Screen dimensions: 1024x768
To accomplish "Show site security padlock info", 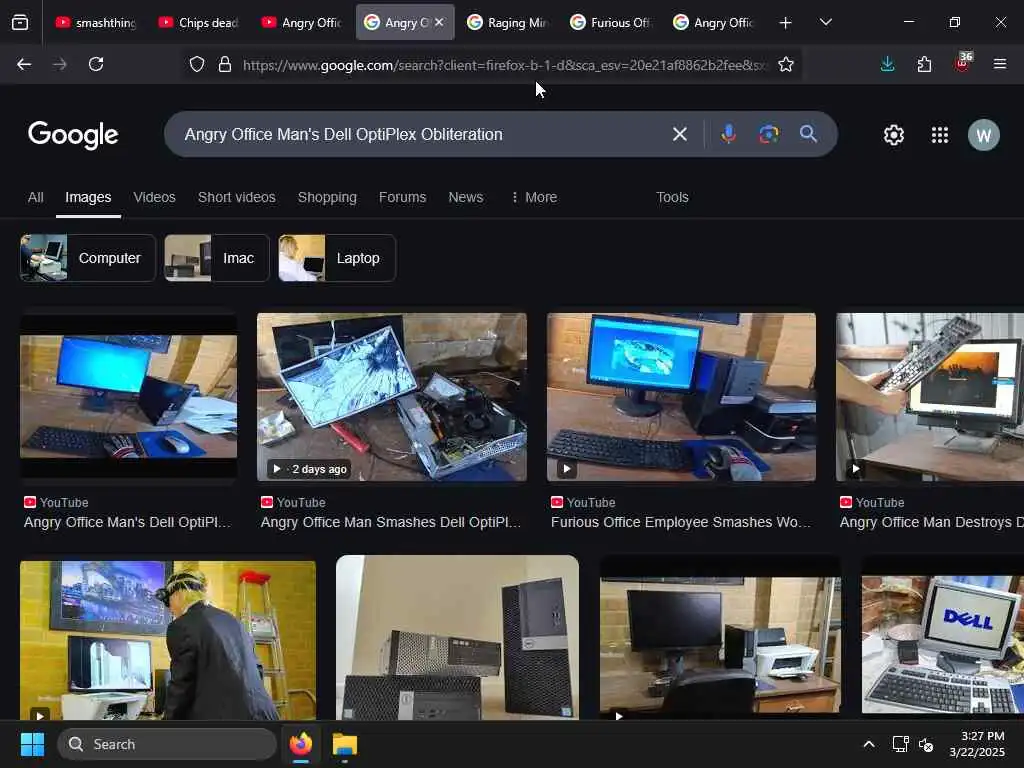I will [x=225, y=64].
